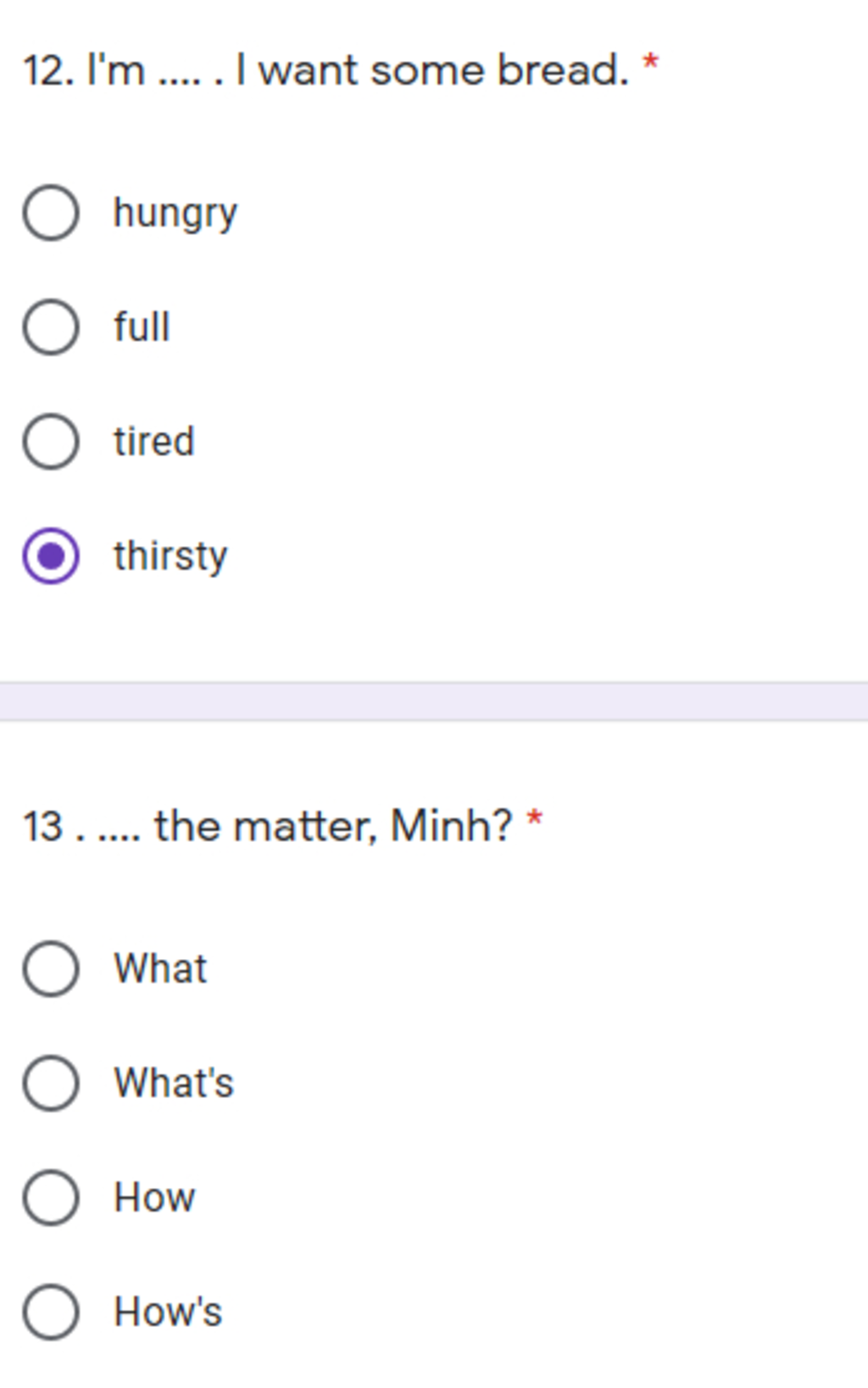Viewport: 868px width, 1388px height.
Task: Mark the "How" radio circle
Action: pyautogui.click(x=51, y=1197)
